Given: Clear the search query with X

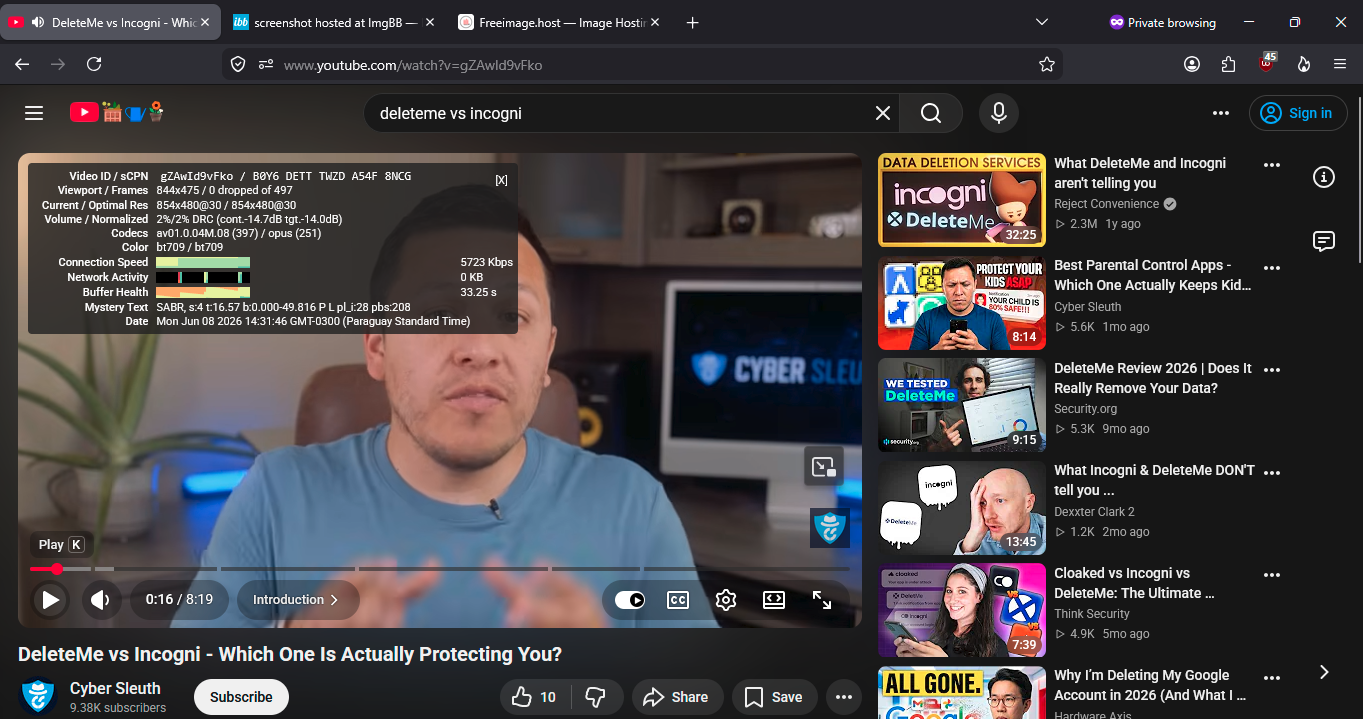Looking at the screenshot, I should click(x=883, y=113).
